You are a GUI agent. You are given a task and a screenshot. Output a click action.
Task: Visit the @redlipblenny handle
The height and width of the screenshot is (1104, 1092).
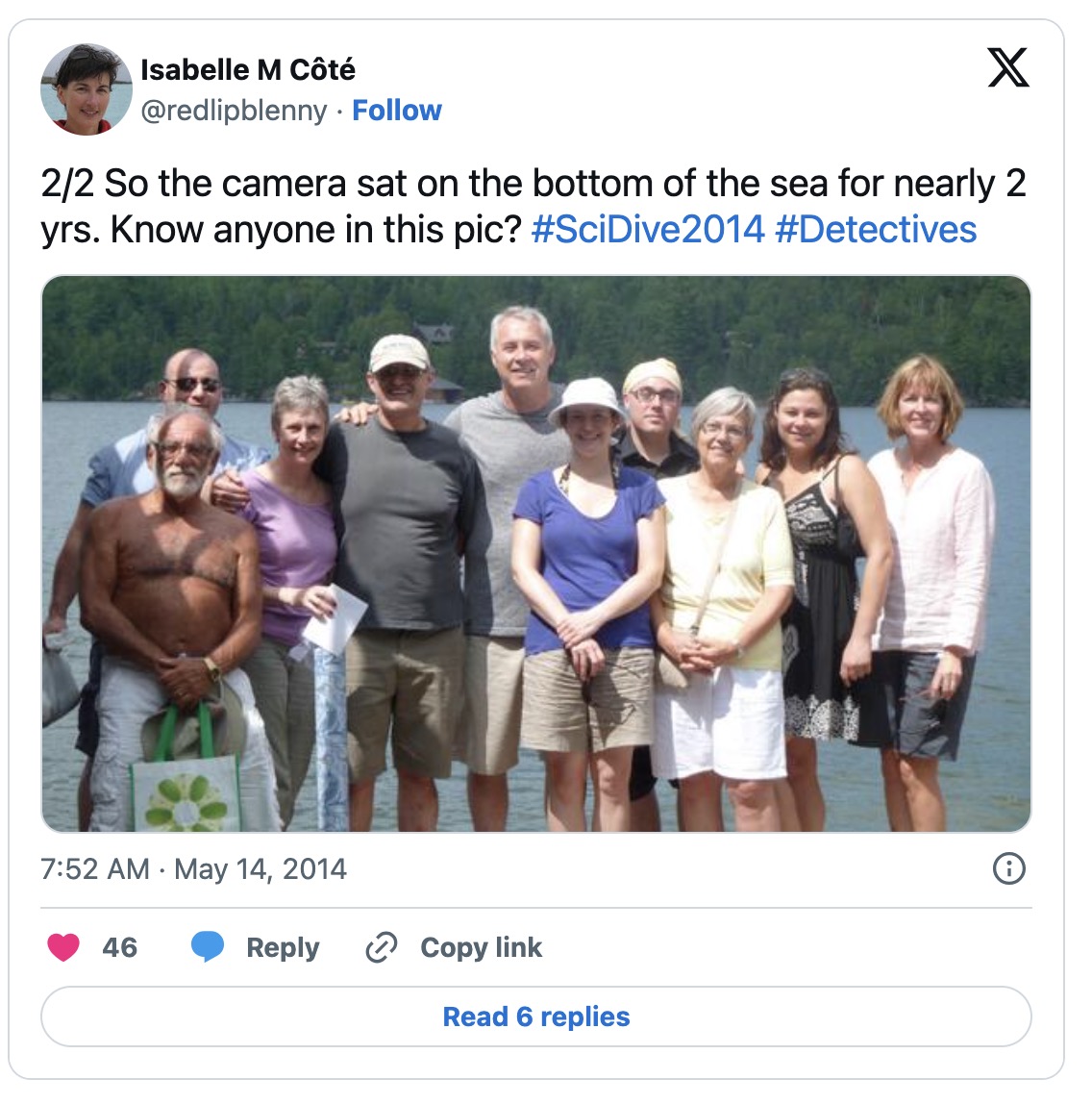pos(234,111)
